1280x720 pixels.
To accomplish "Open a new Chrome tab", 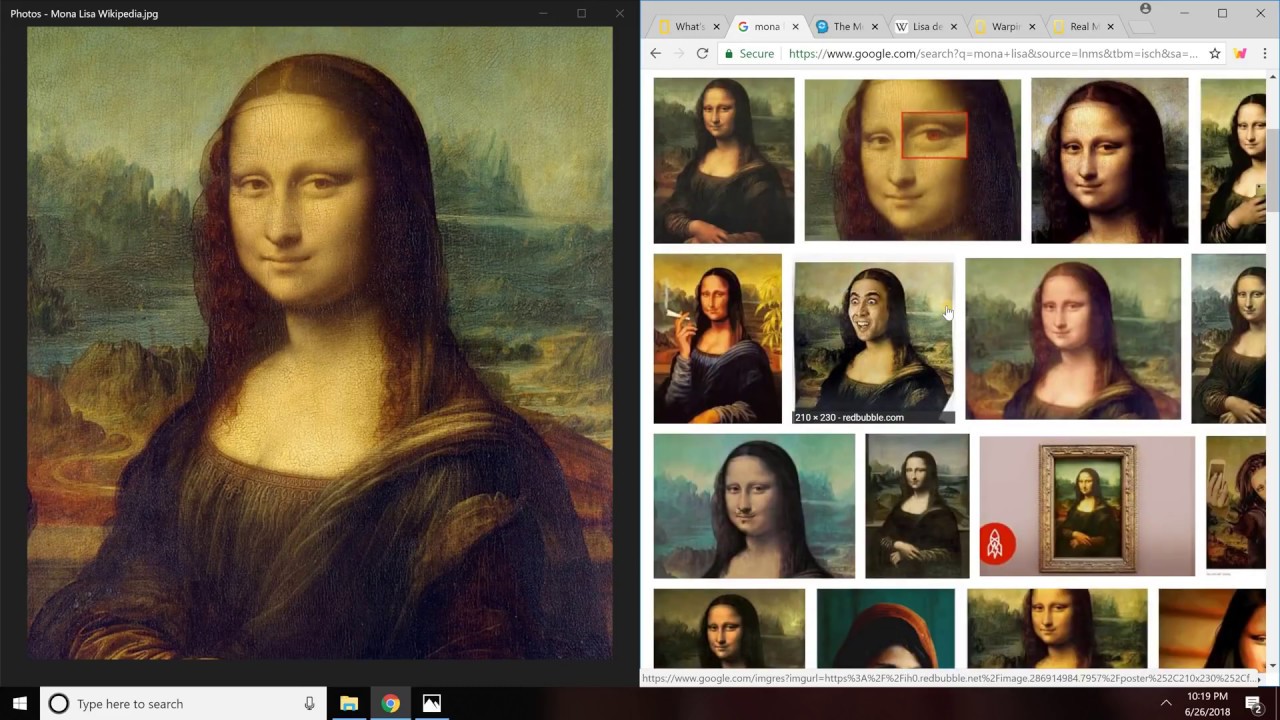I will pyautogui.click(x=1142, y=27).
